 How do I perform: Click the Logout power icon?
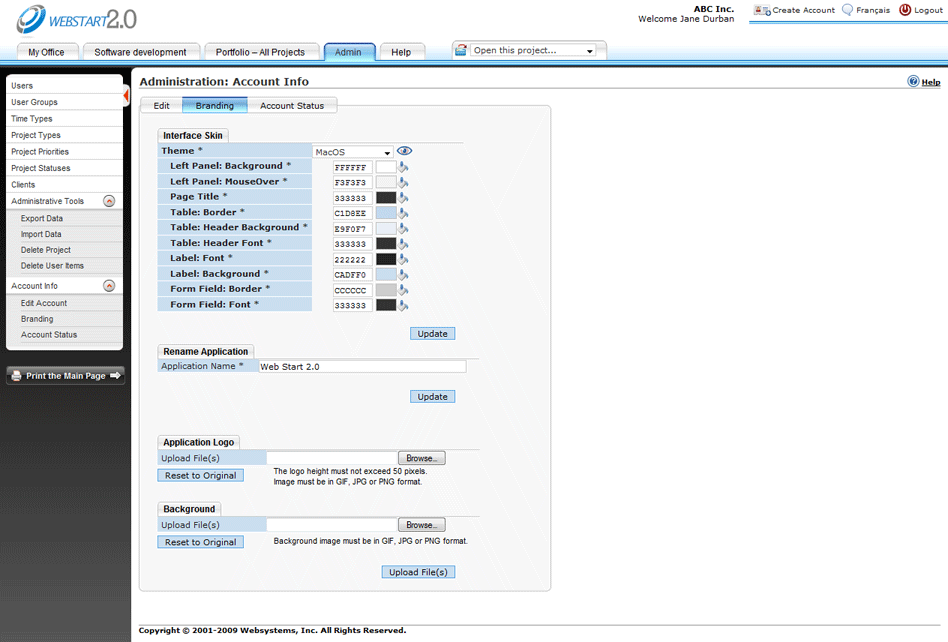[x=905, y=10]
